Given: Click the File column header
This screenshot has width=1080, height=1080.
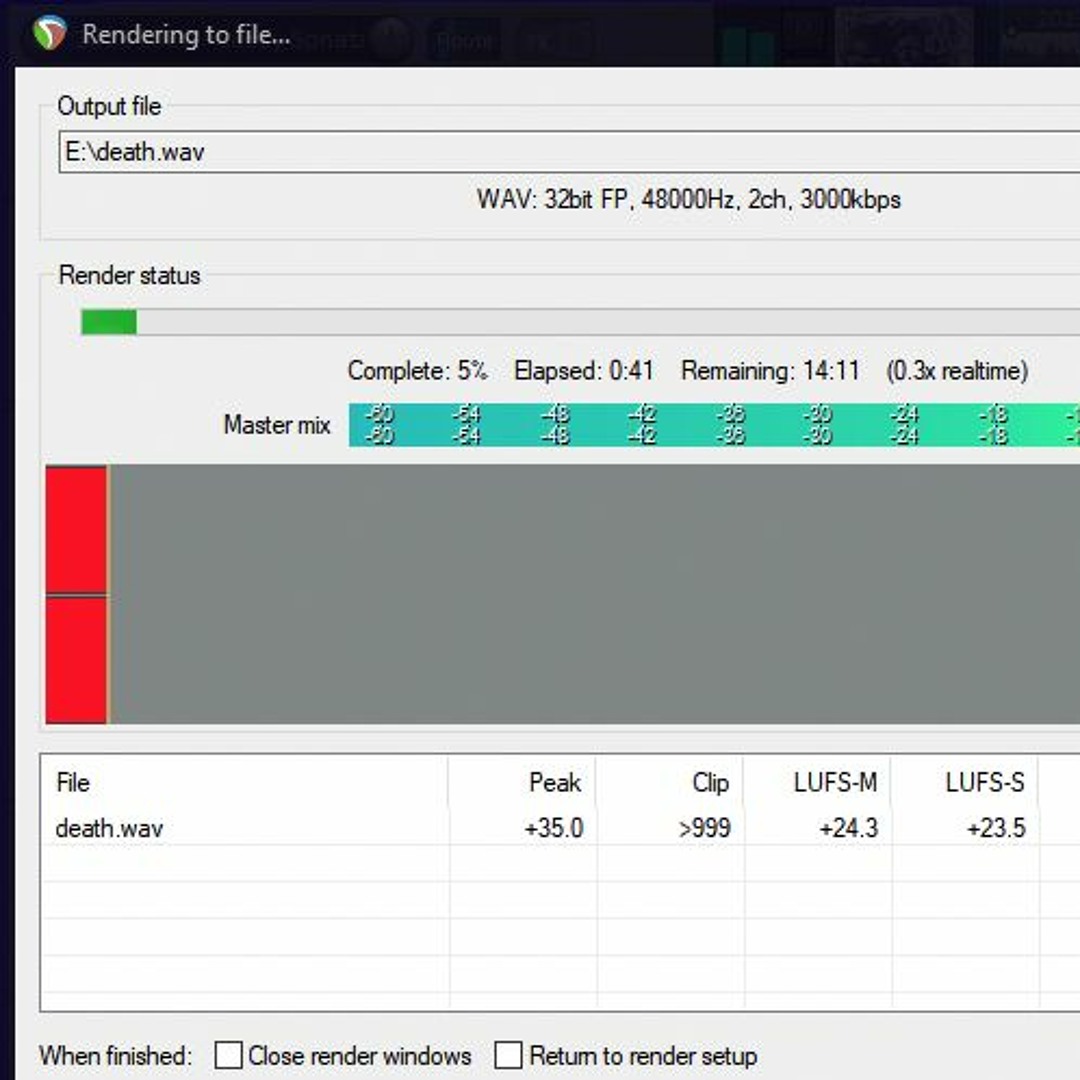Looking at the screenshot, I should tap(73, 783).
